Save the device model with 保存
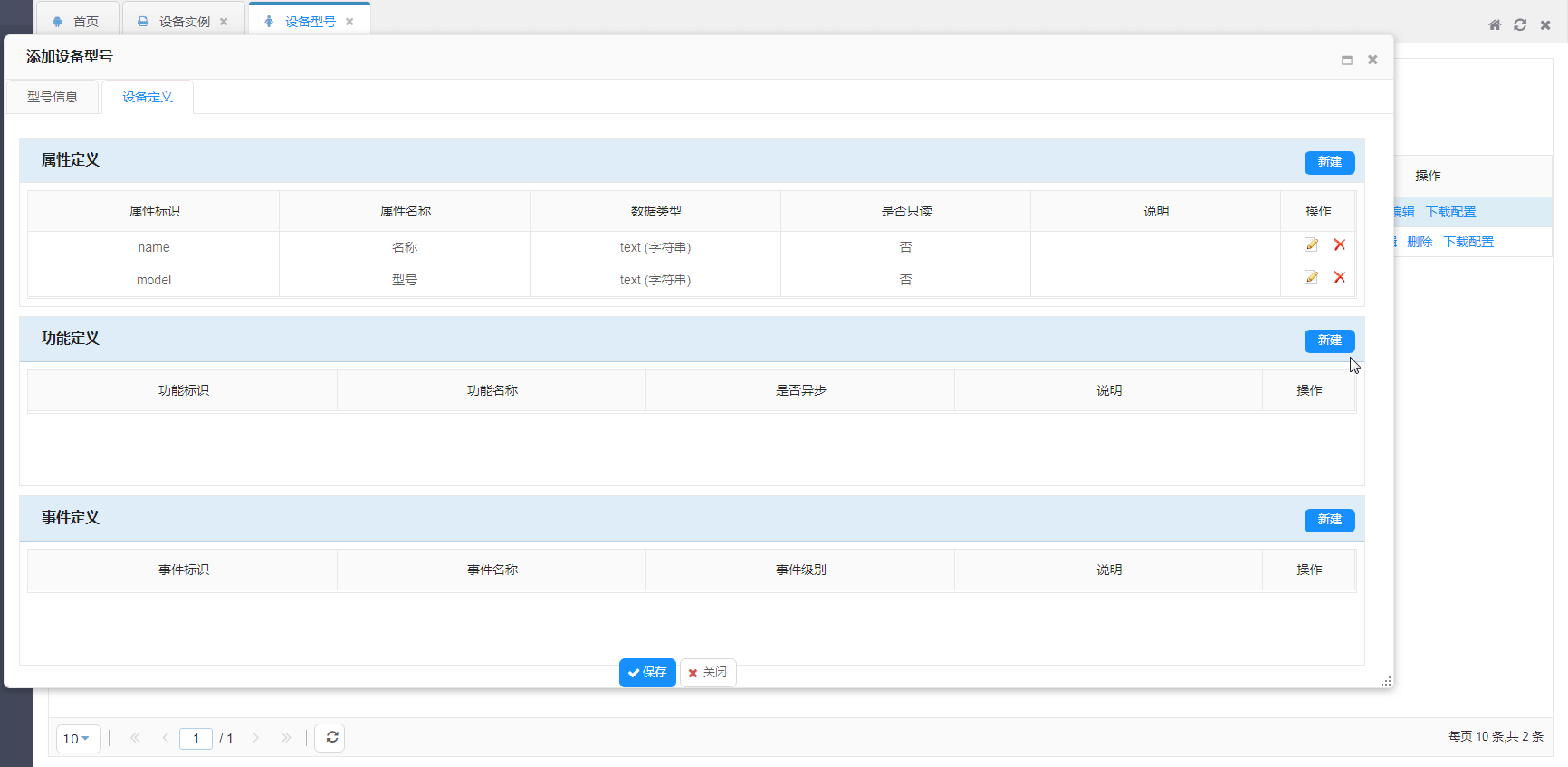This screenshot has width=1568, height=767. pos(647,673)
